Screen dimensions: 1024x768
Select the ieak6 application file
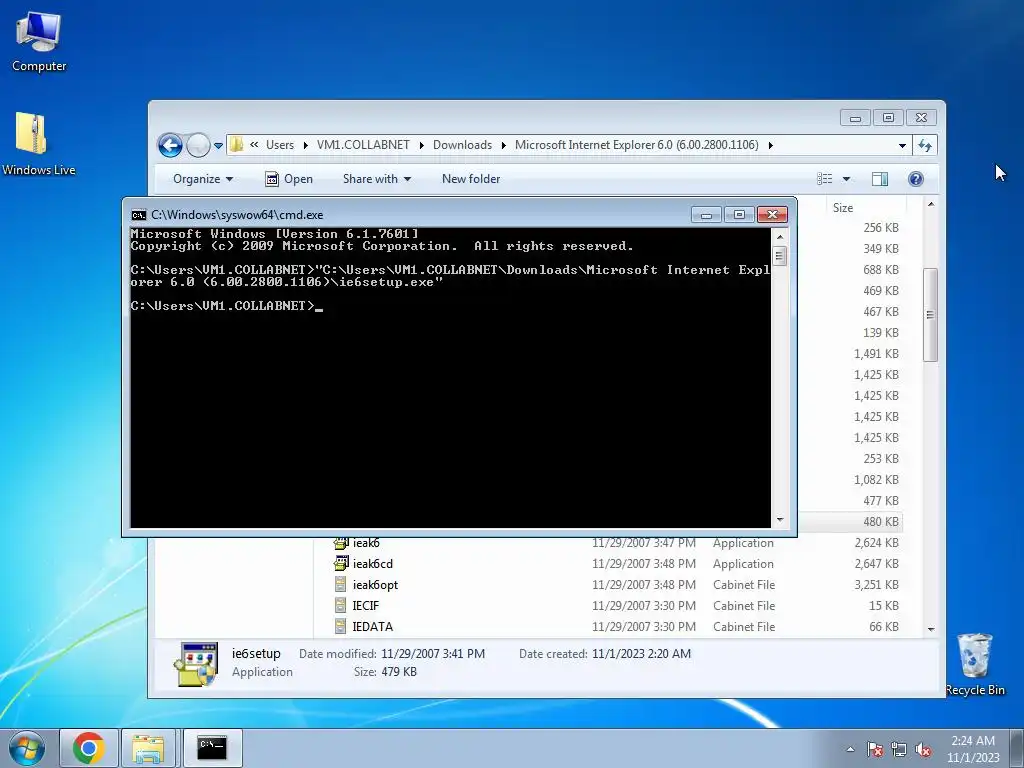[366, 543]
